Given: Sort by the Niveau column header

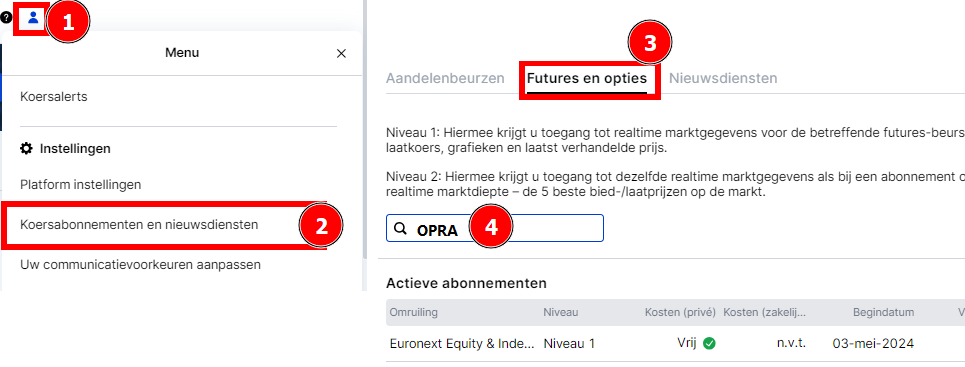Looking at the screenshot, I should coord(561,312).
